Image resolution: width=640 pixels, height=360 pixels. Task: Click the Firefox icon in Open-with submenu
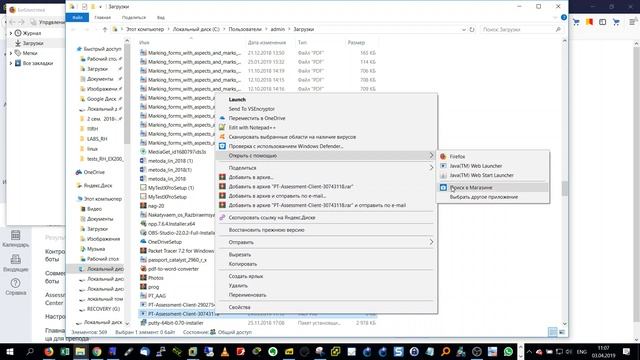click(443, 156)
